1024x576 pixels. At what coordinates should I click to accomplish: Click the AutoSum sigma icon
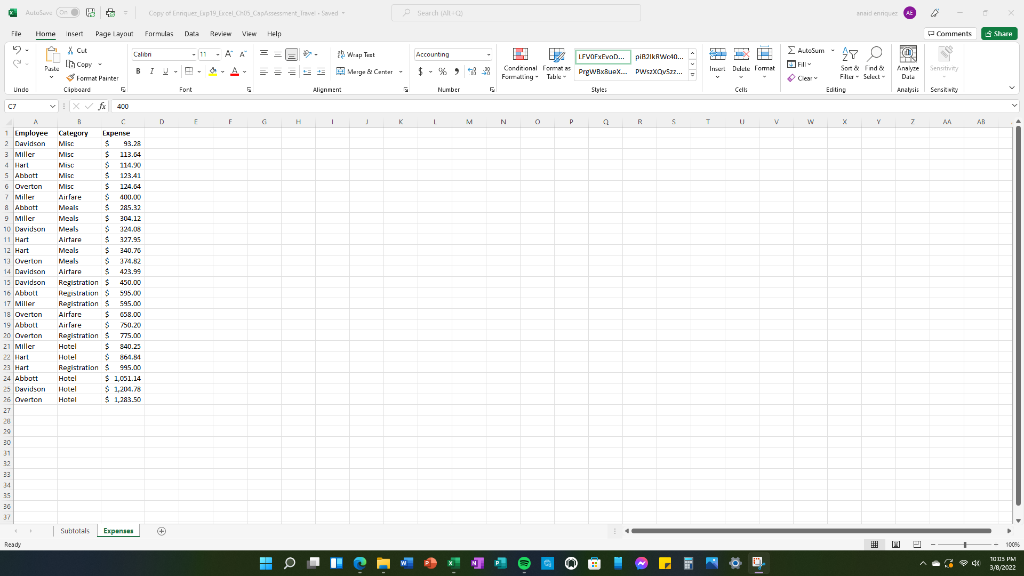[x=791, y=50]
